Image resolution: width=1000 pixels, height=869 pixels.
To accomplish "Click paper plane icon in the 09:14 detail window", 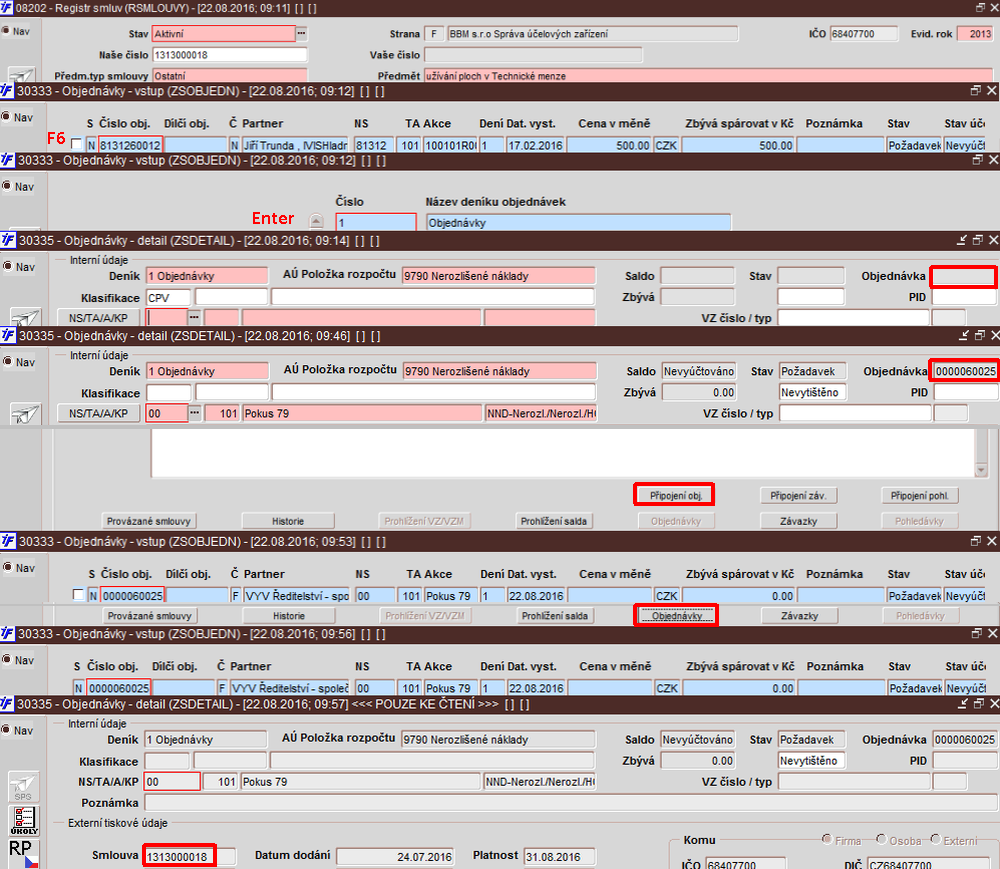I will tap(26, 317).
